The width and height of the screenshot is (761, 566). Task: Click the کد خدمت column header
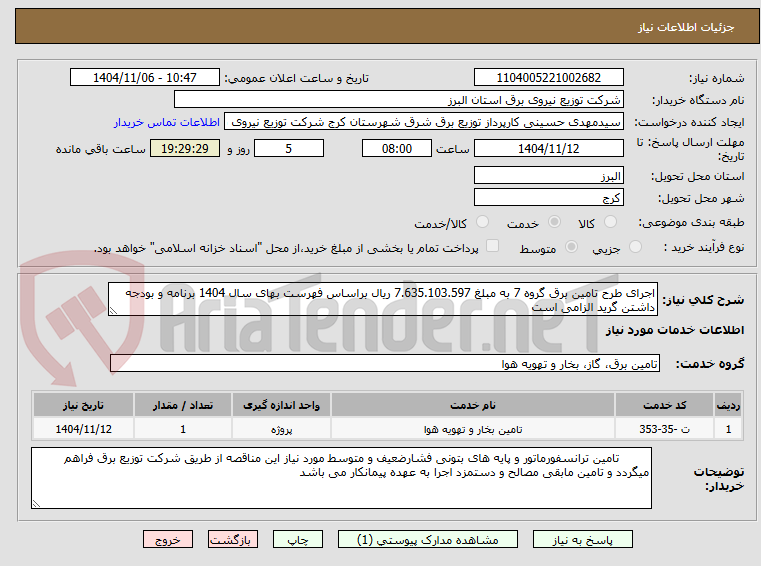[664, 405]
